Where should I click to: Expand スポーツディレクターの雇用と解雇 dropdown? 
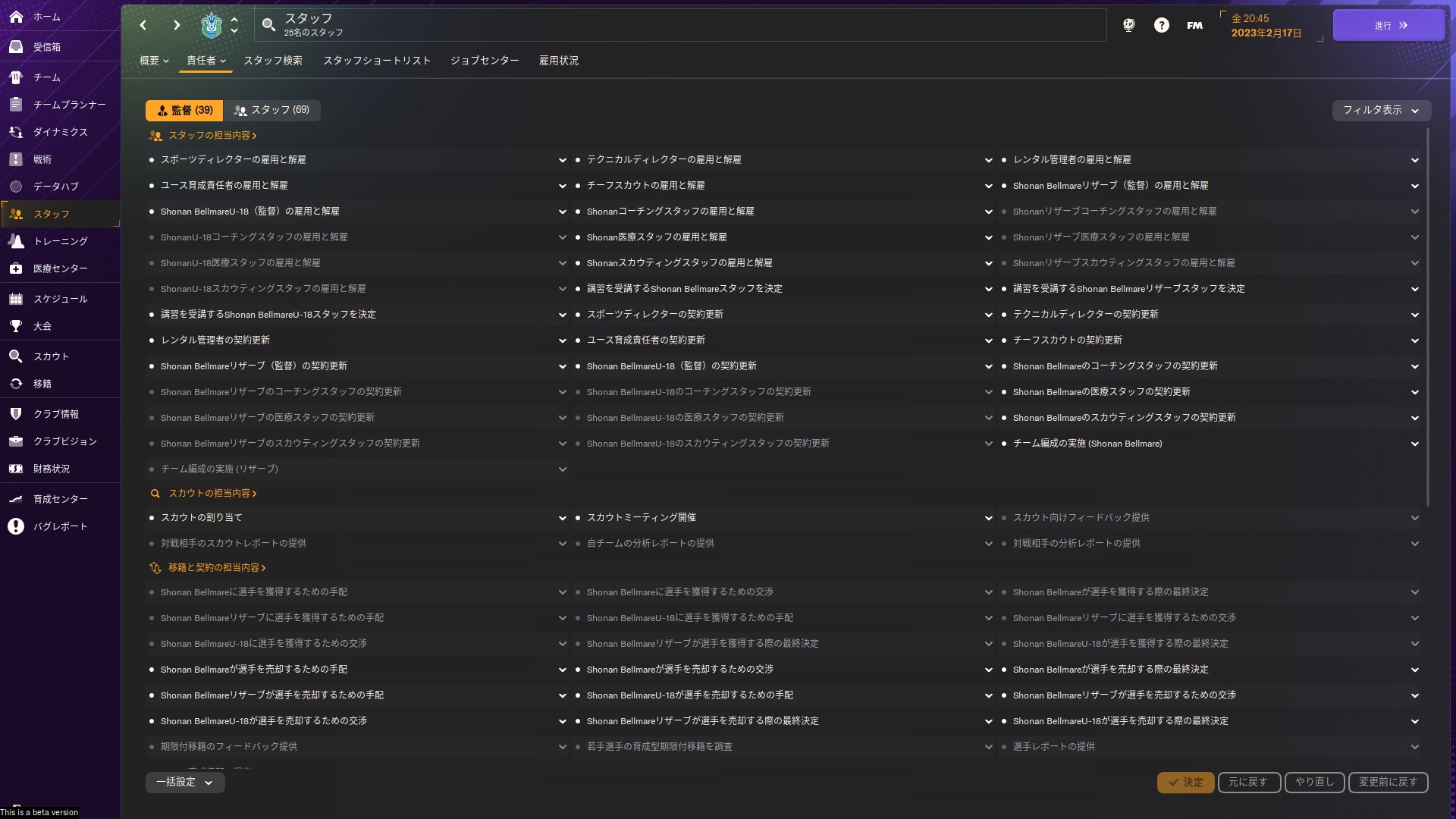[562, 160]
